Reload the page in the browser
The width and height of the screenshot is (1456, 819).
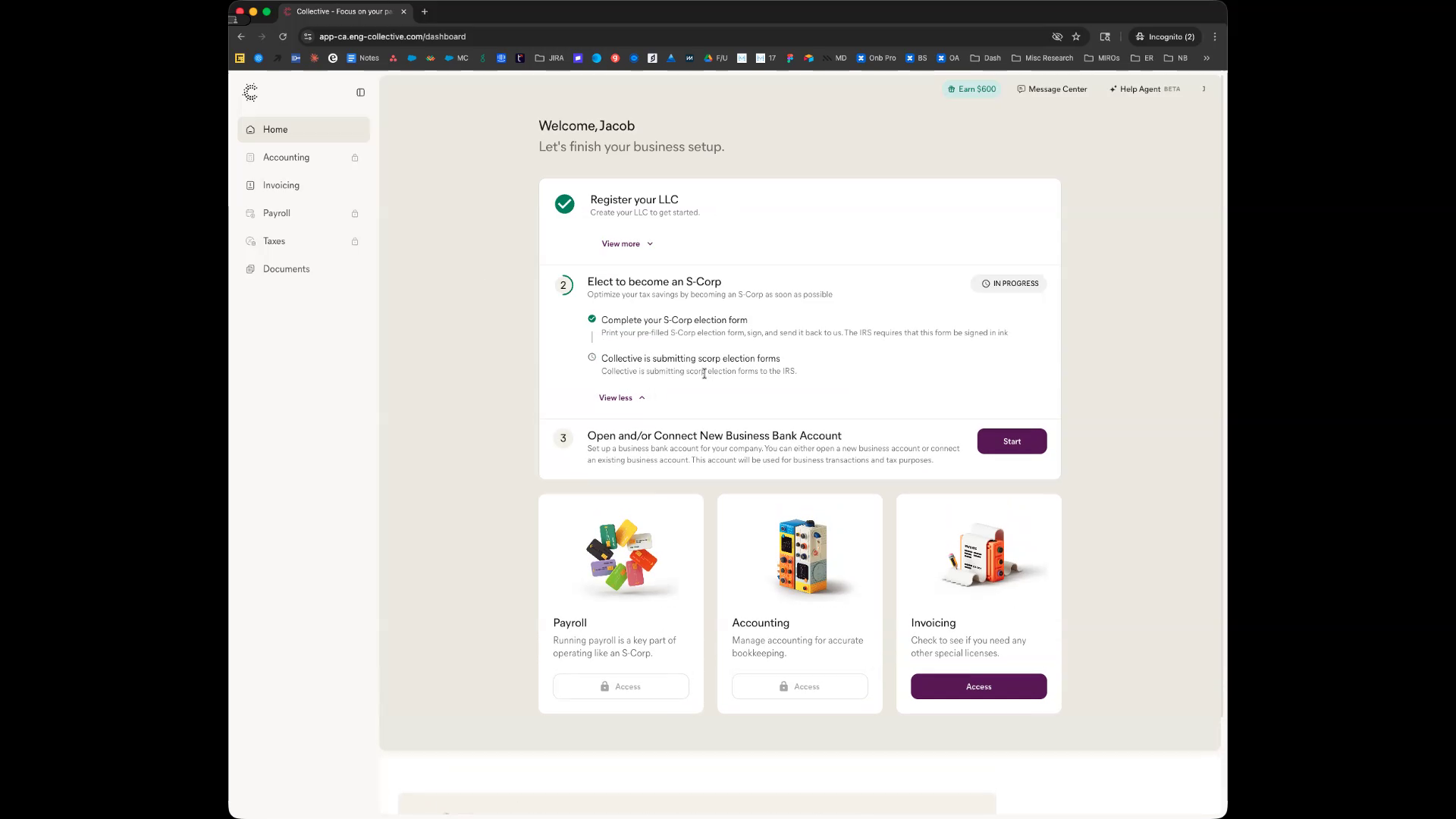coord(283,36)
